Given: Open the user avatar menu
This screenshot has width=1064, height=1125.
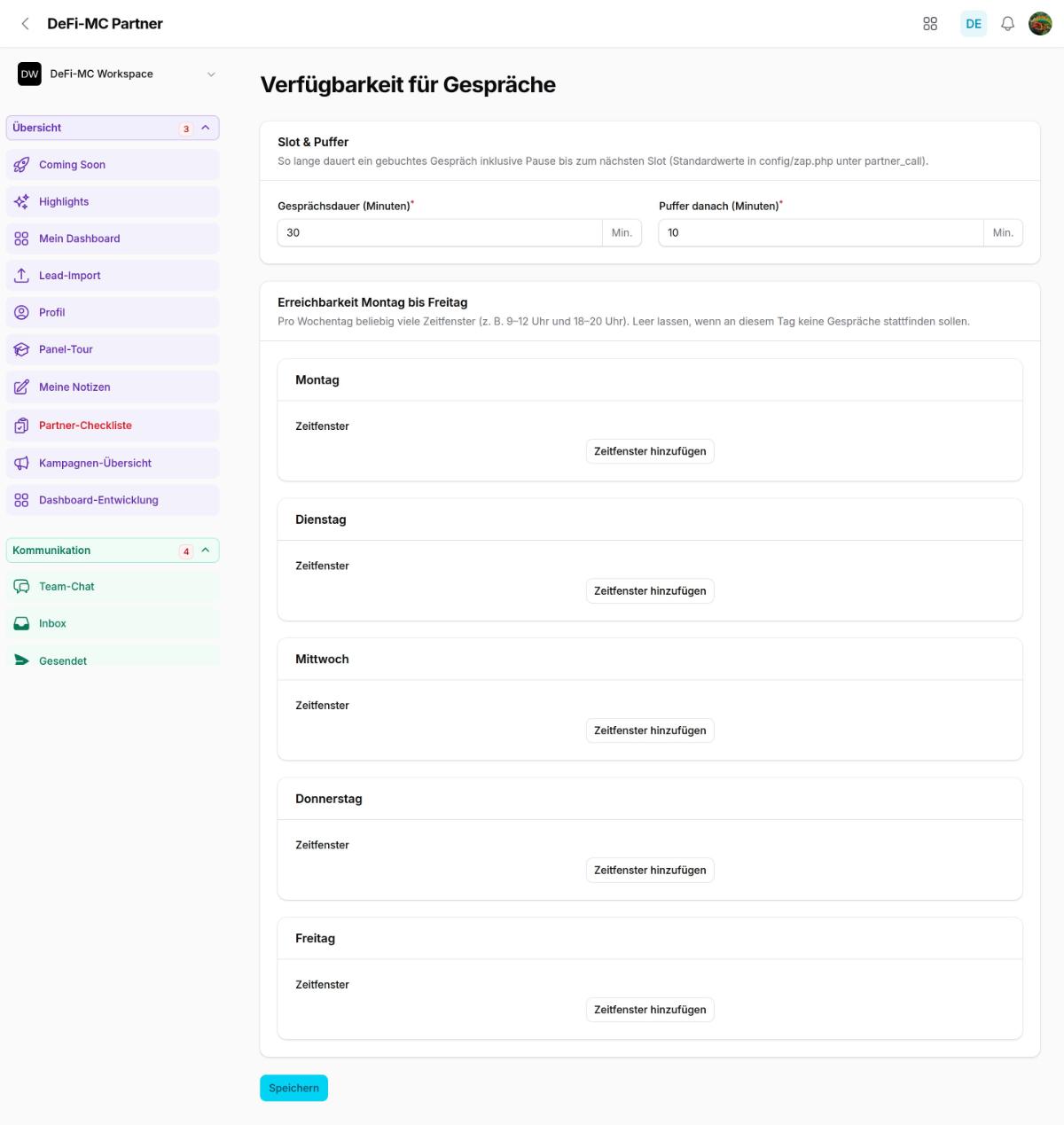Looking at the screenshot, I should (x=1040, y=24).
